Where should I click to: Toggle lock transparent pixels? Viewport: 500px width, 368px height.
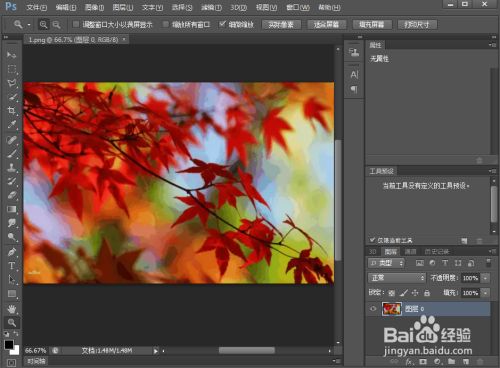tap(392, 293)
